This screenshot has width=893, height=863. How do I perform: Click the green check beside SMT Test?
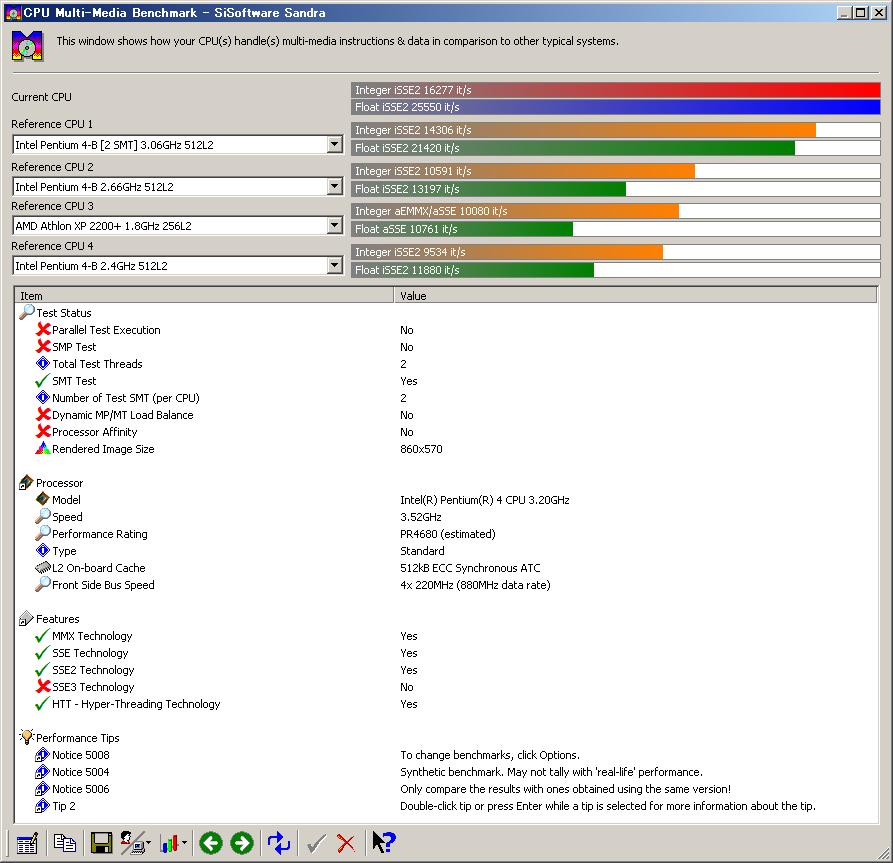click(x=43, y=381)
